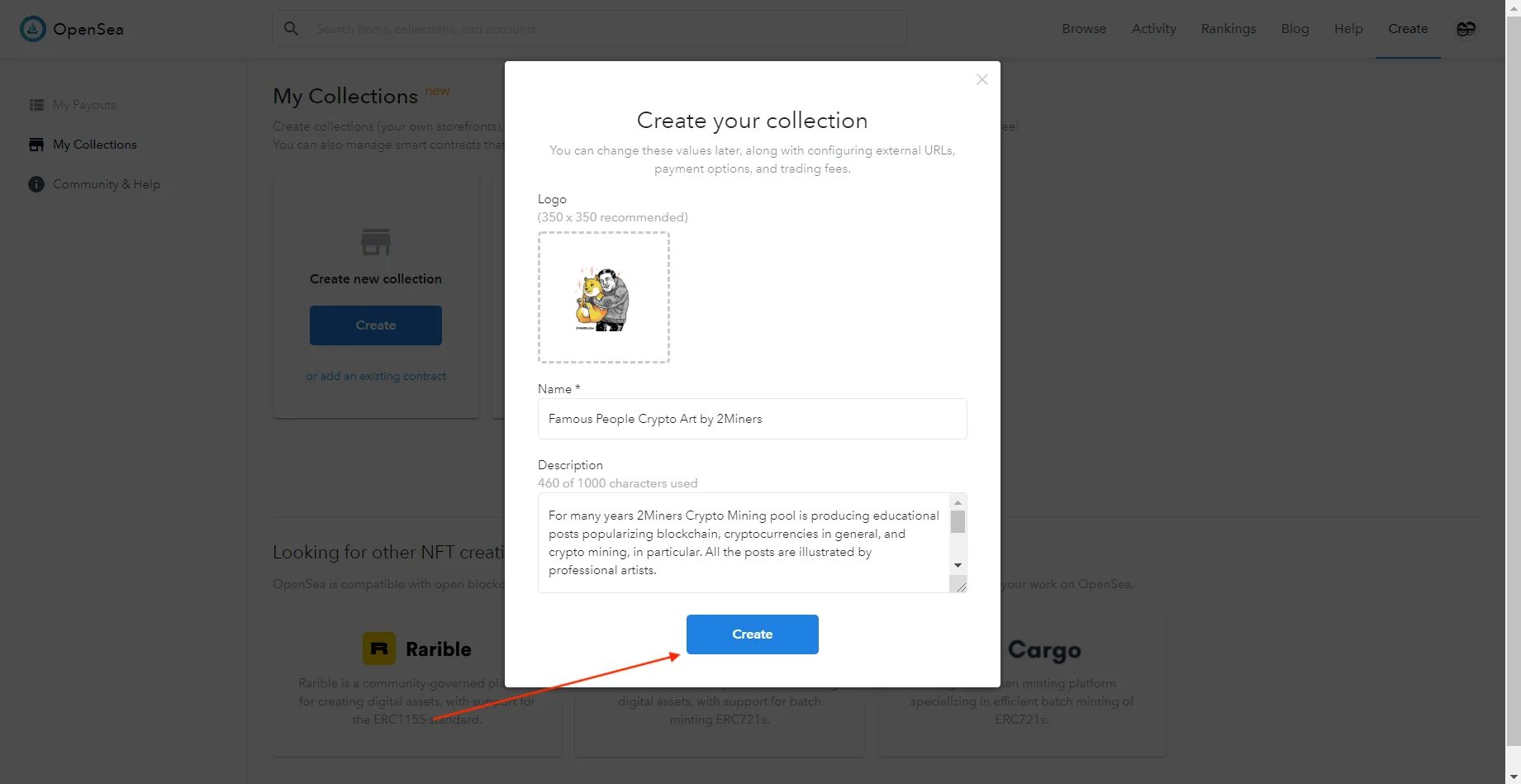
Task: Click the collection Name input field
Action: click(x=752, y=419)
